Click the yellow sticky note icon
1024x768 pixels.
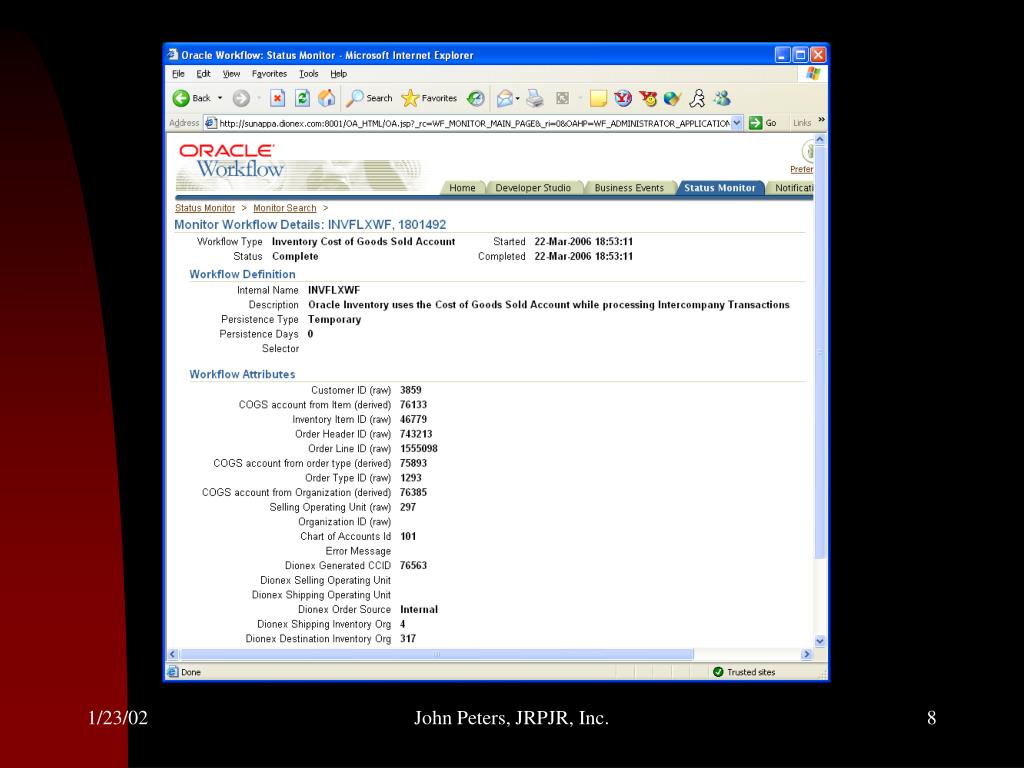point(598,98)
